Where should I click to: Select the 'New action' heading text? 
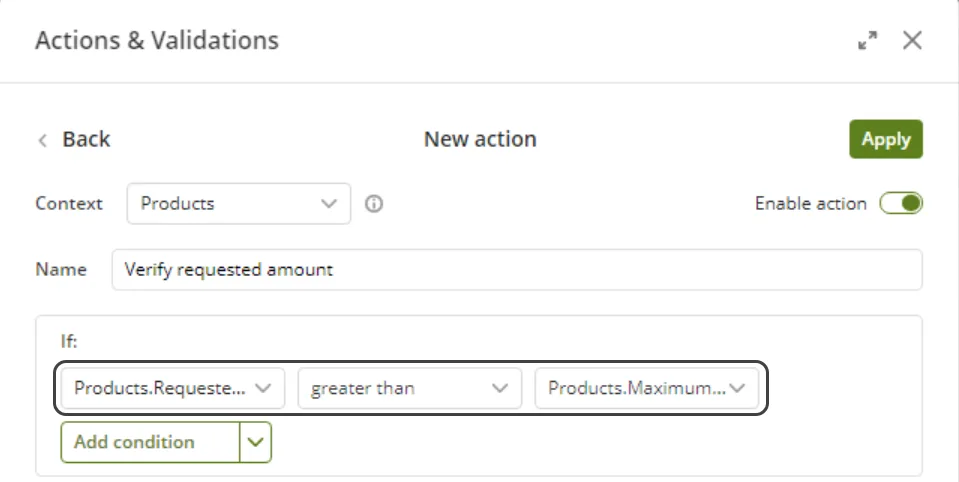pyautogui.click(x=480, y=139)
